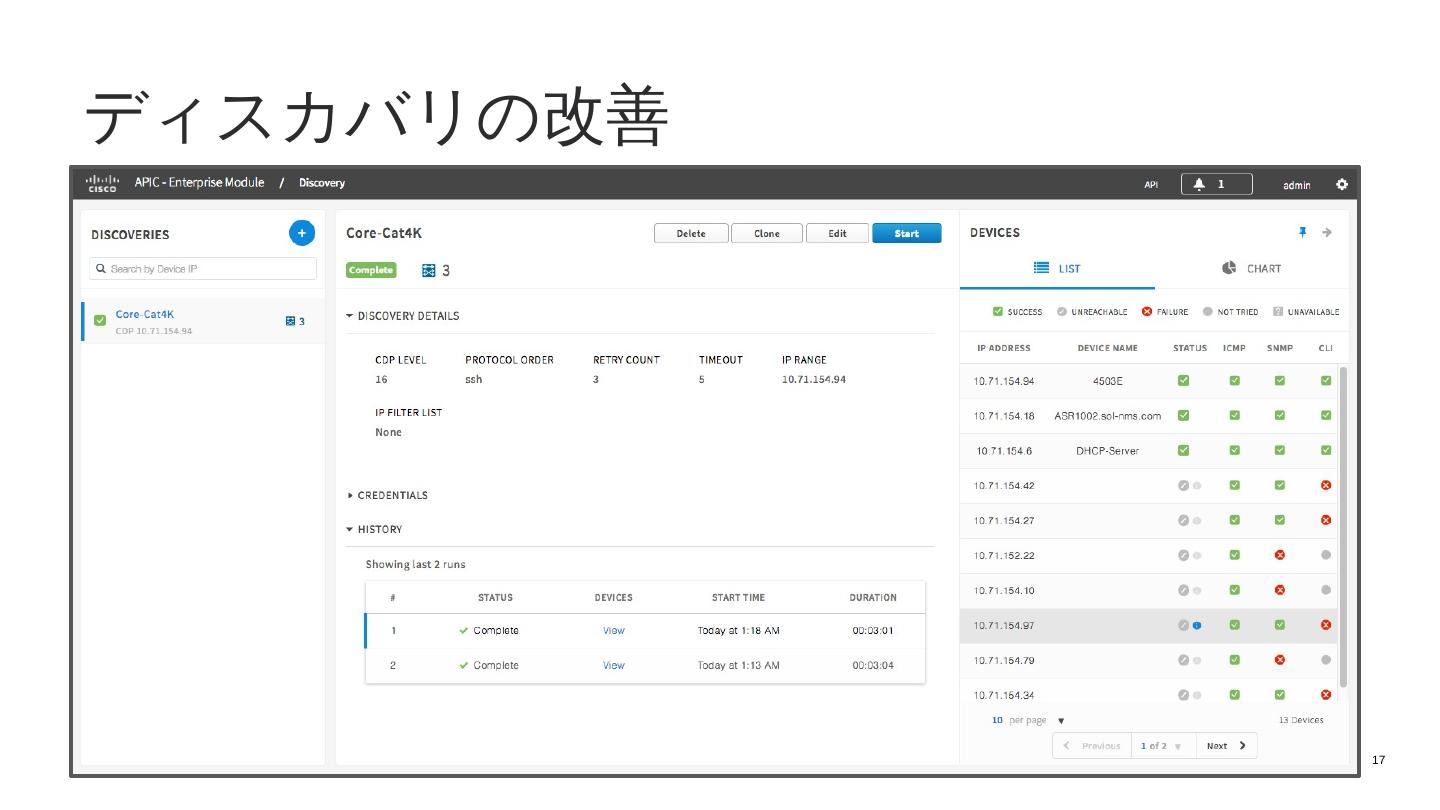Select the List tab

click(x=1057, y=268)
